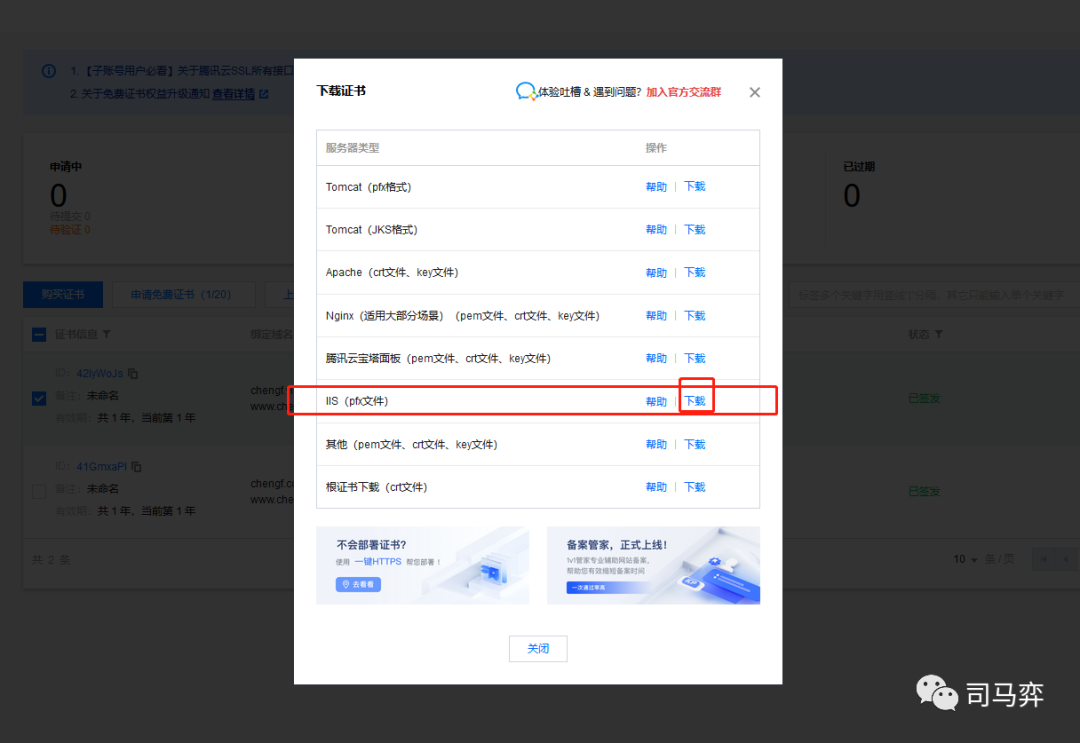Click 购买证书 button in the background page
The height and width of the screenshot is (743, 1080).
(63, 295)
